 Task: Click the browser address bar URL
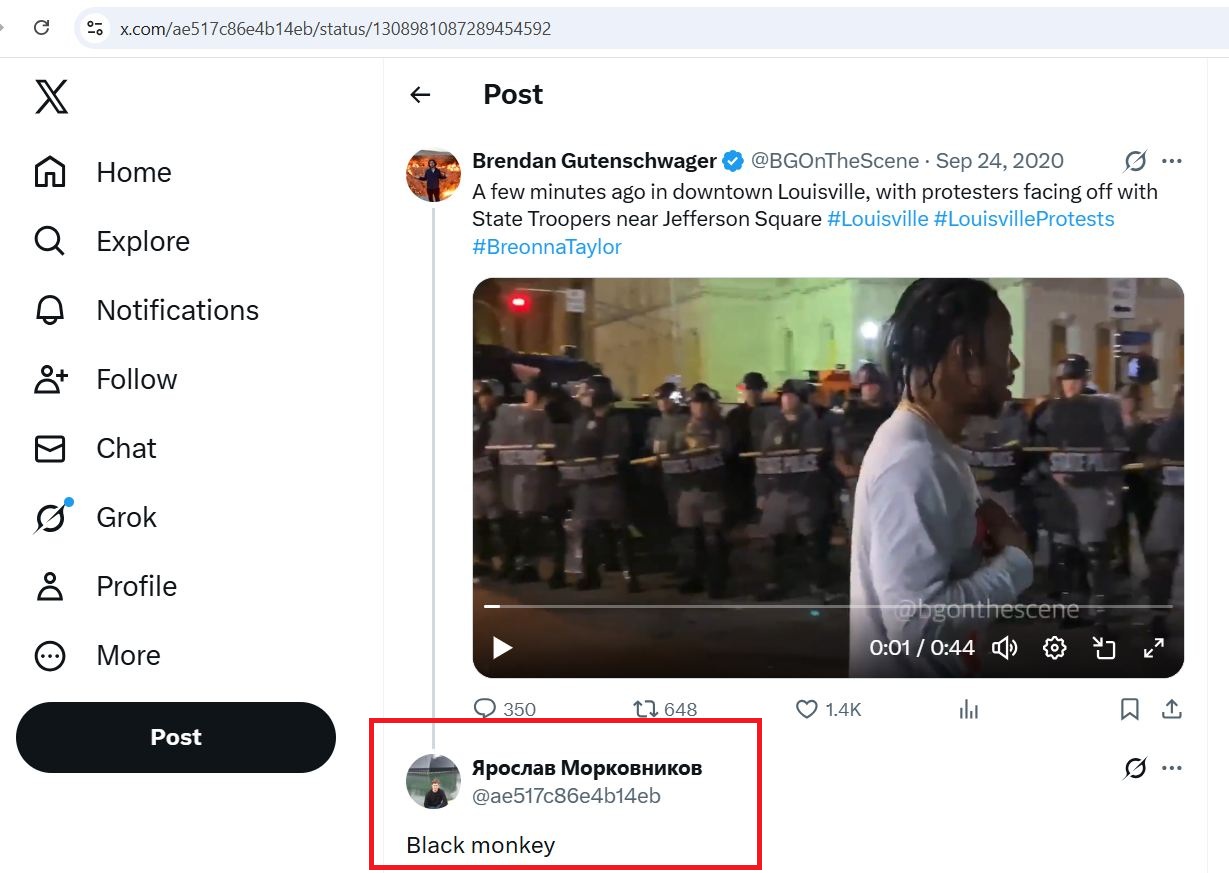click(336, 29)
